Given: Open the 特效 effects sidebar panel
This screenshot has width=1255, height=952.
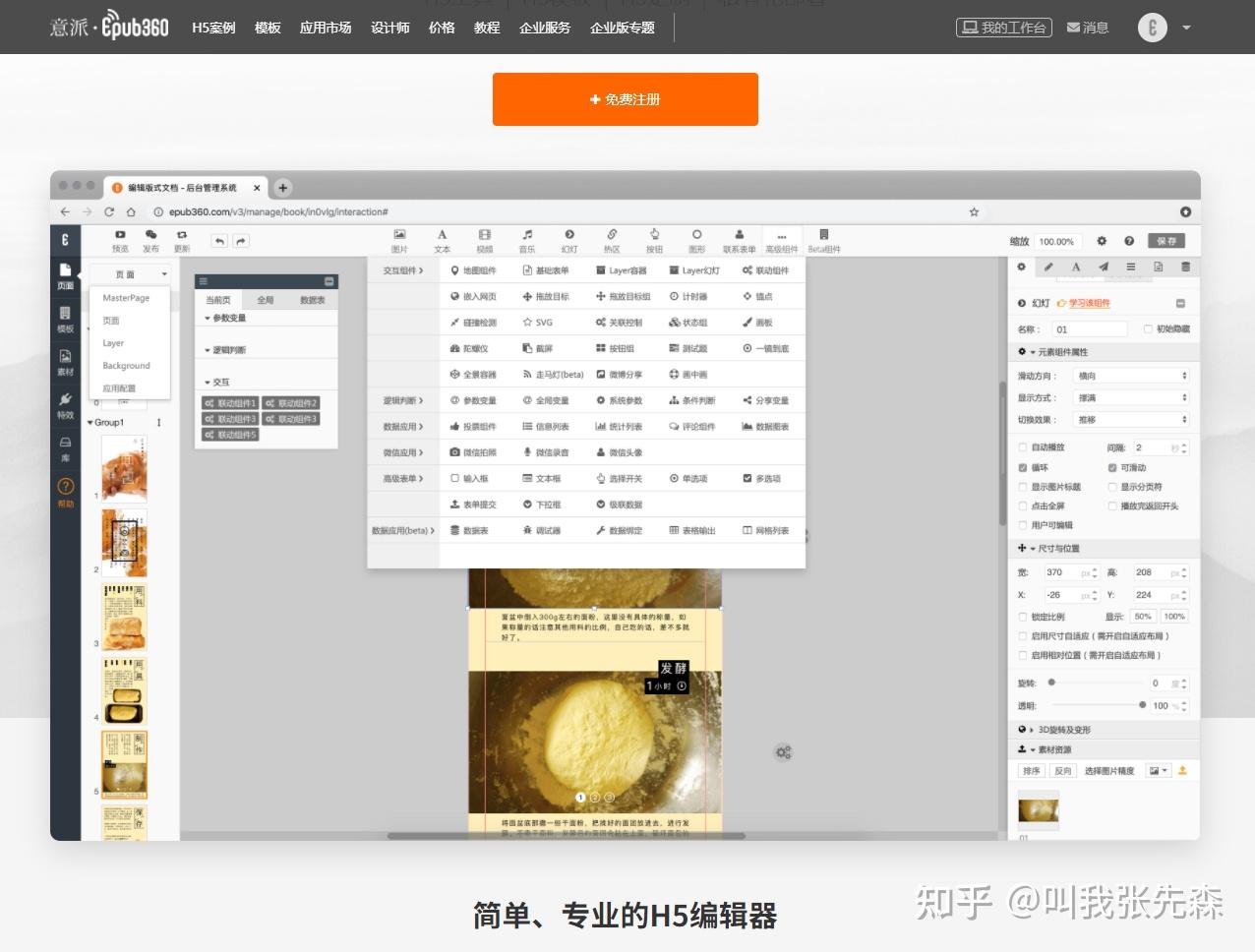Looking at the screenshot, I should click(x=65, y=405).
